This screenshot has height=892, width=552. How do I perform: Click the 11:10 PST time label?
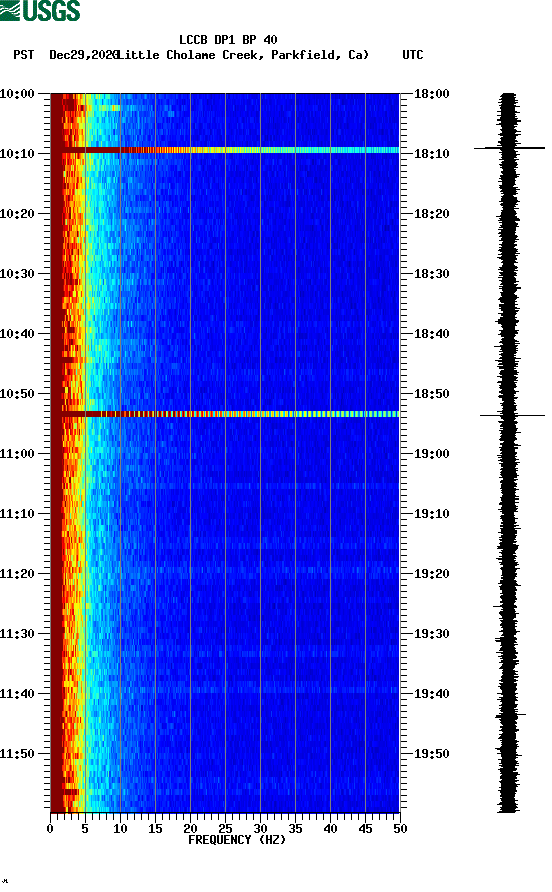coord(17,514)
